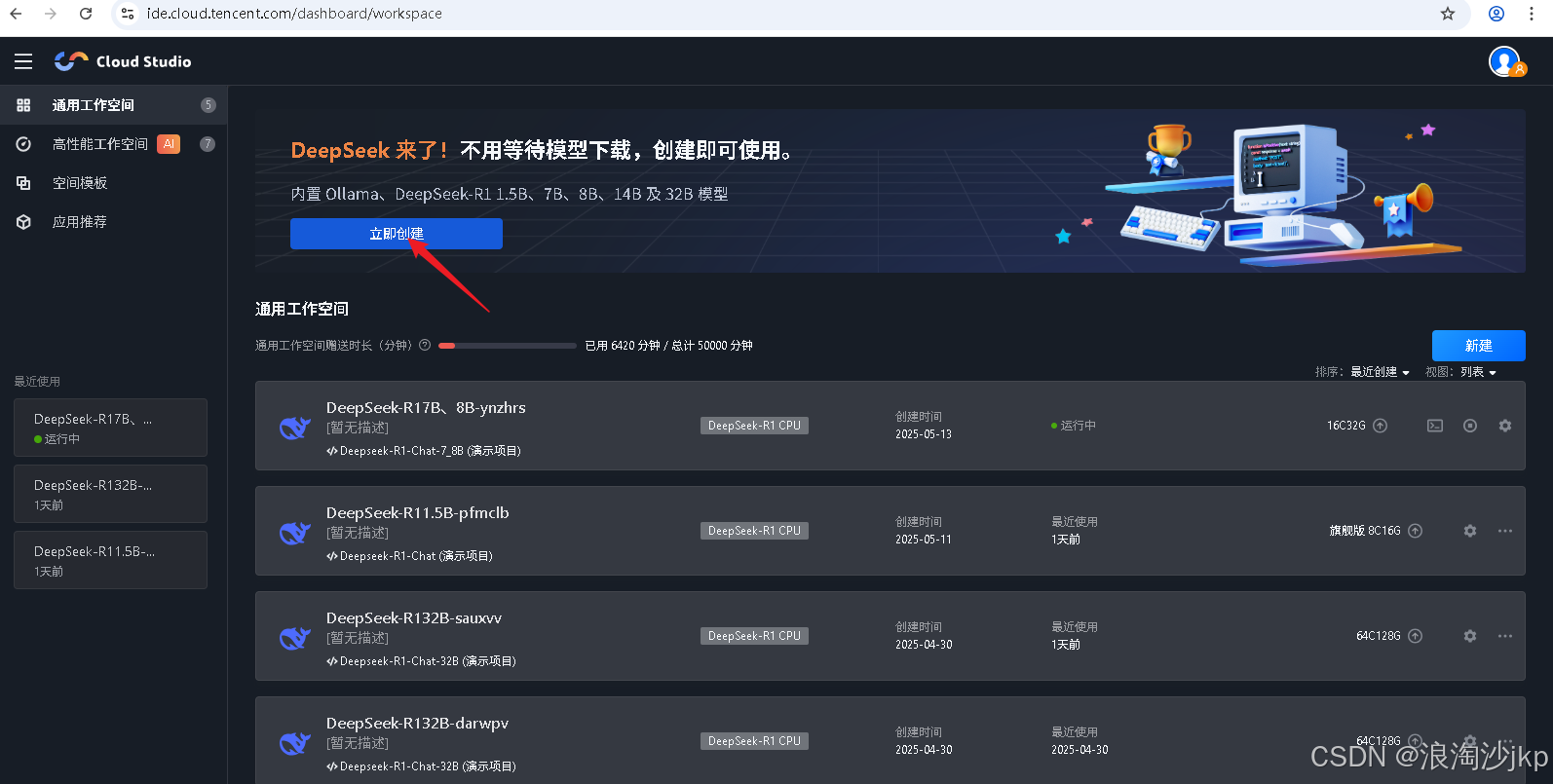Open the help icon beside 通用工作空间赠送时长
This screenshot has width=1553, height=784.
tap(425, 345)
